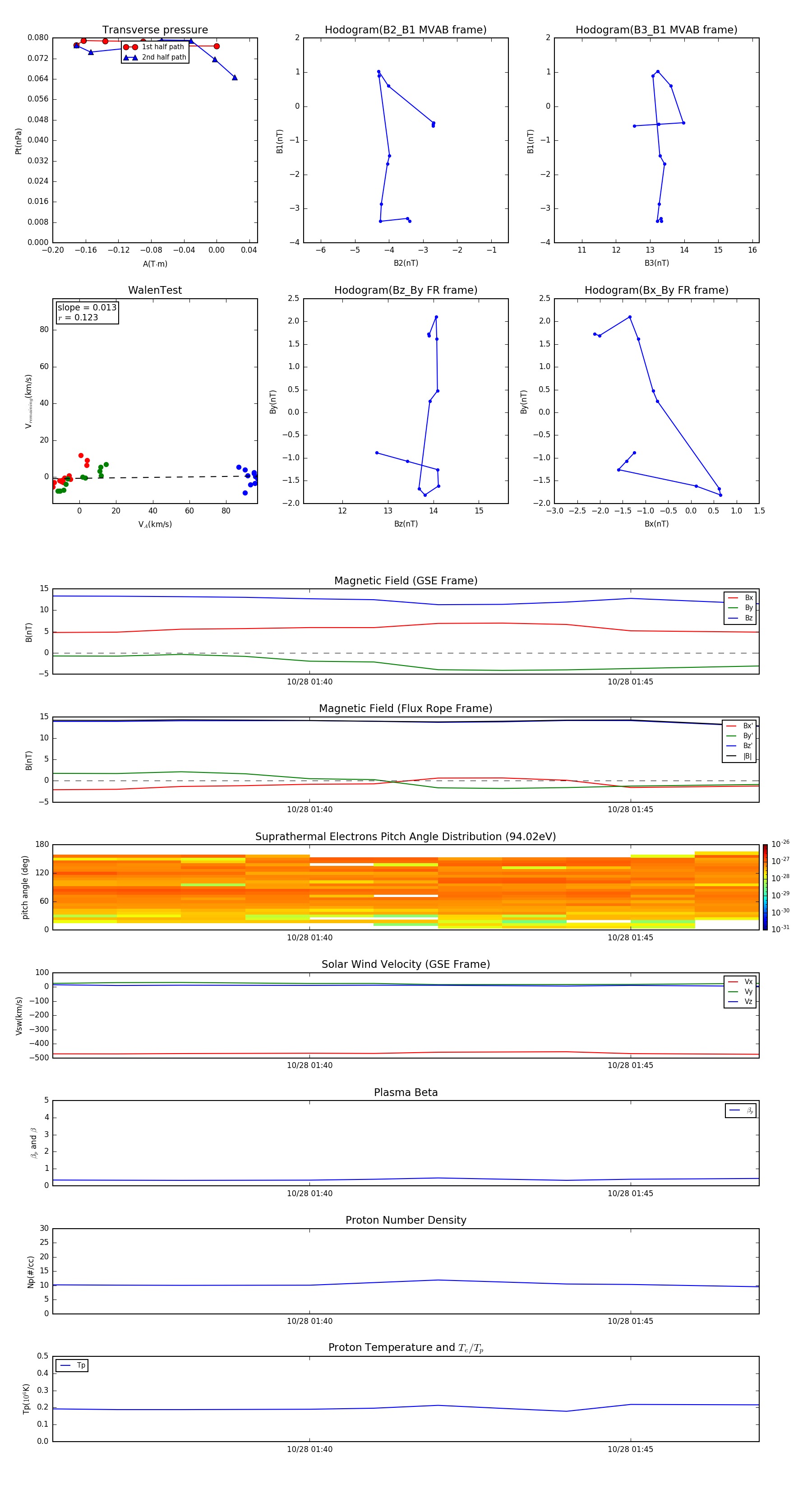Click the 'A(T·m)' x-axis label
The height and width of the screenshot is (1489, 812).
coord(155,264)
